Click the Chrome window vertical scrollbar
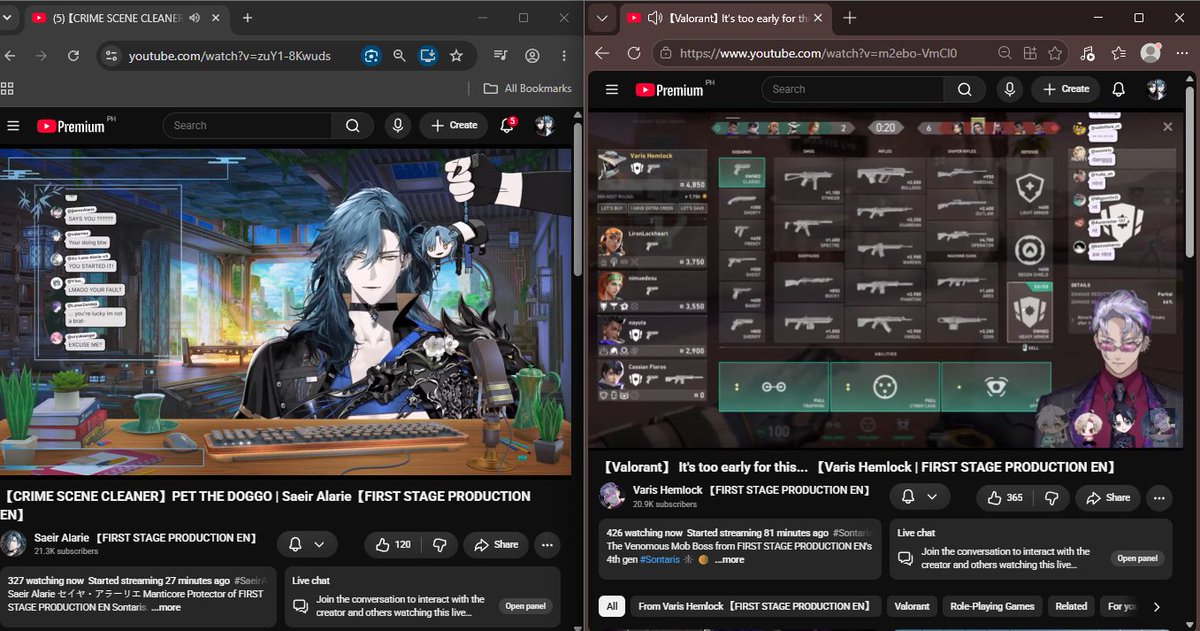 (x=577, y=200)
